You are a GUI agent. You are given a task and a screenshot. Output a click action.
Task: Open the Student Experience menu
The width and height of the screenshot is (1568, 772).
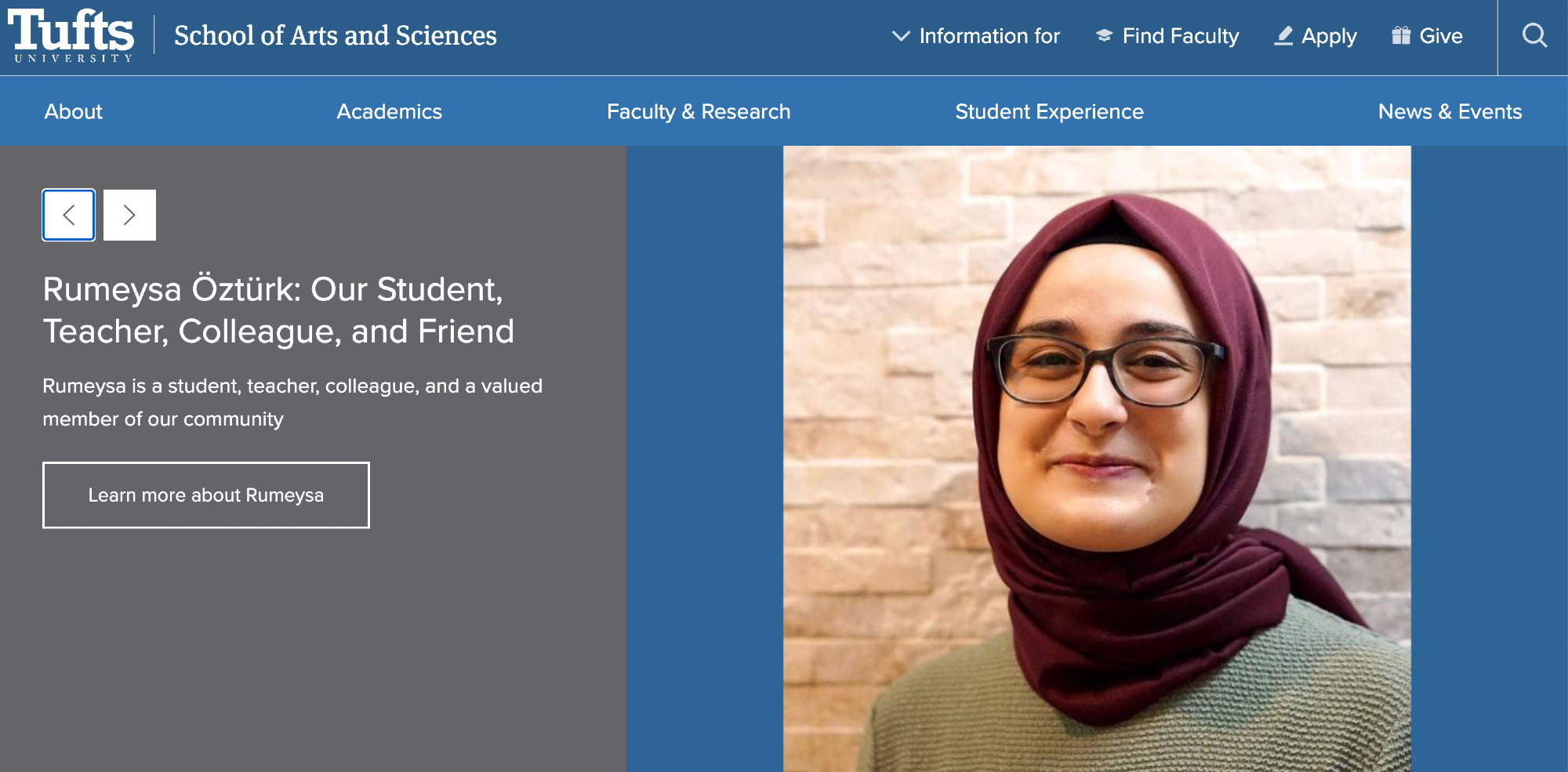pos(1049,111)
